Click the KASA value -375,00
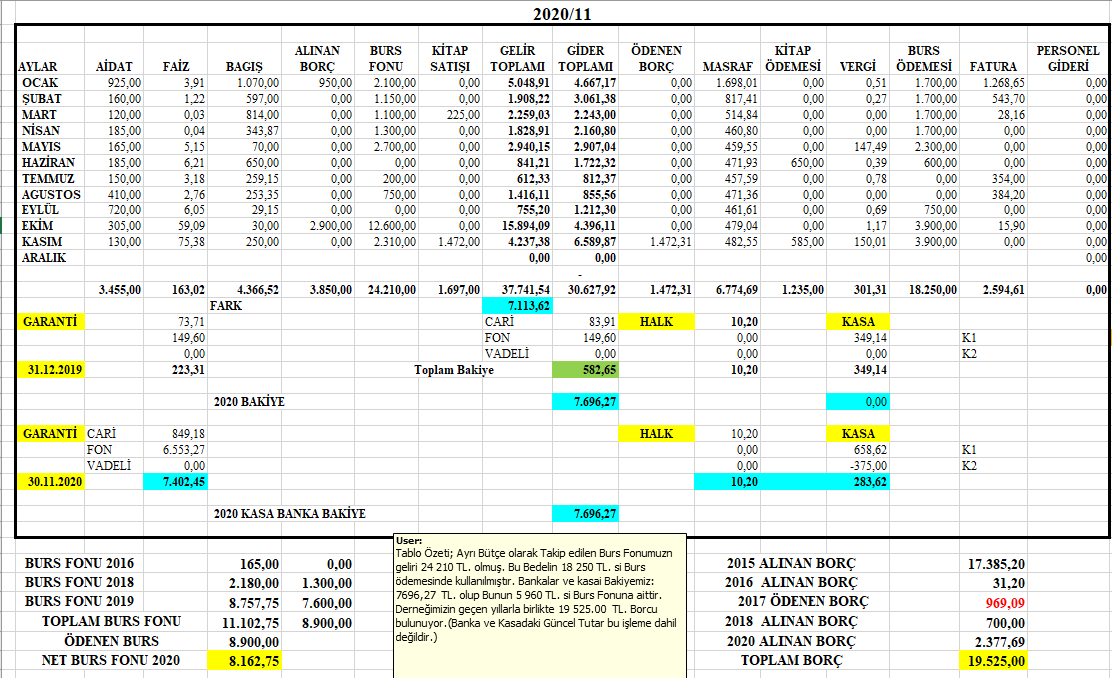1112x678 pixels. point(869,466)
